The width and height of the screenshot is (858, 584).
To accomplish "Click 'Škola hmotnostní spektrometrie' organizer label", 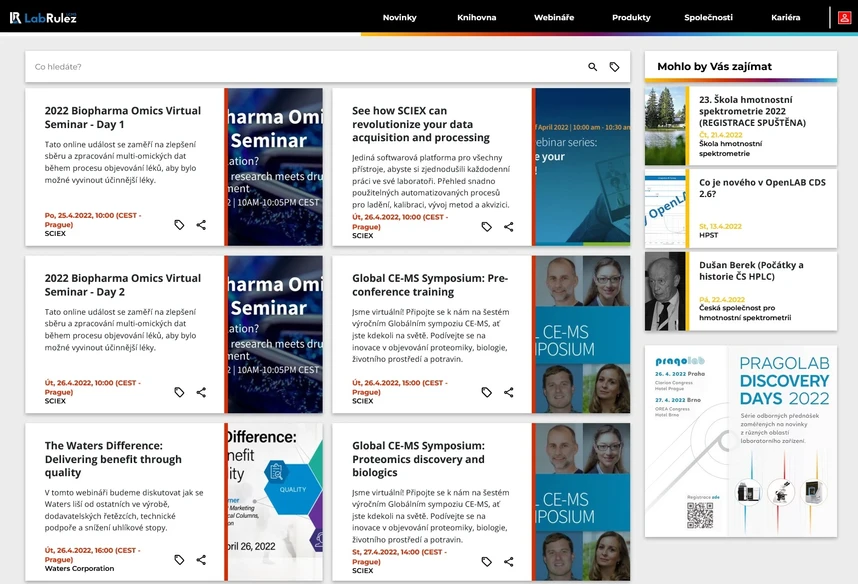I will tap(730, 148).
